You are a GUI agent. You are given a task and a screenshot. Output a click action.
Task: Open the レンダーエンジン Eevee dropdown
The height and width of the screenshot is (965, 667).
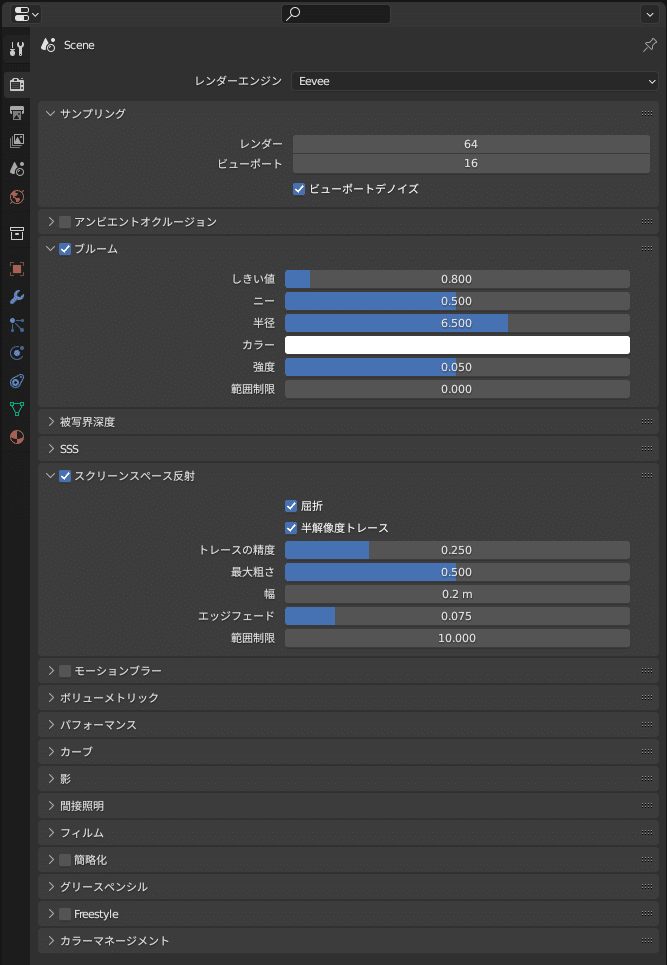click(x=474, y=81)
